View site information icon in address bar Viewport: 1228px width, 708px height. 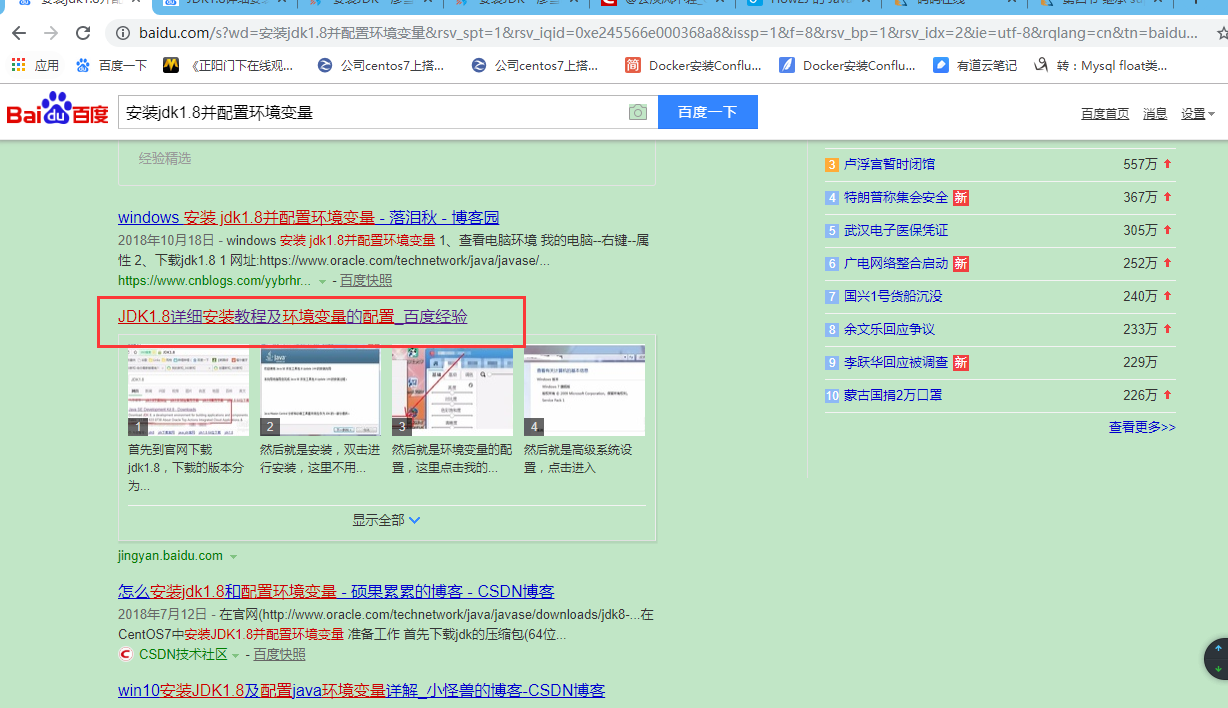tap(122, 33)
